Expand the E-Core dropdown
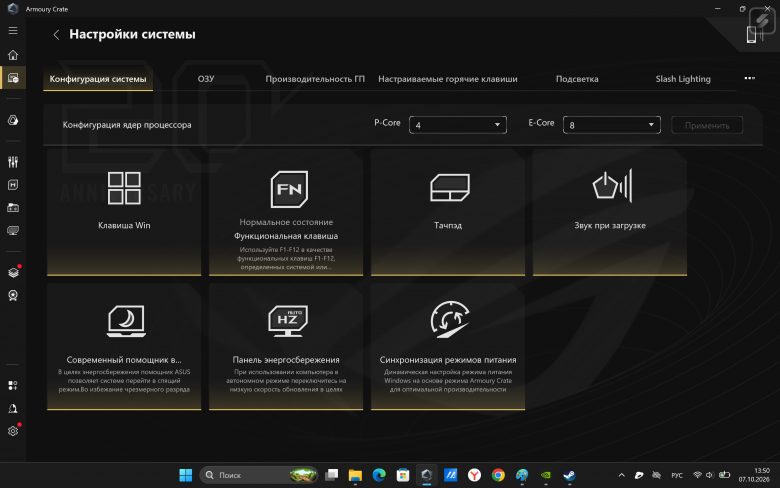Viewport: 780px width, 488px height. pyautogui.click(x=611, y=125)
